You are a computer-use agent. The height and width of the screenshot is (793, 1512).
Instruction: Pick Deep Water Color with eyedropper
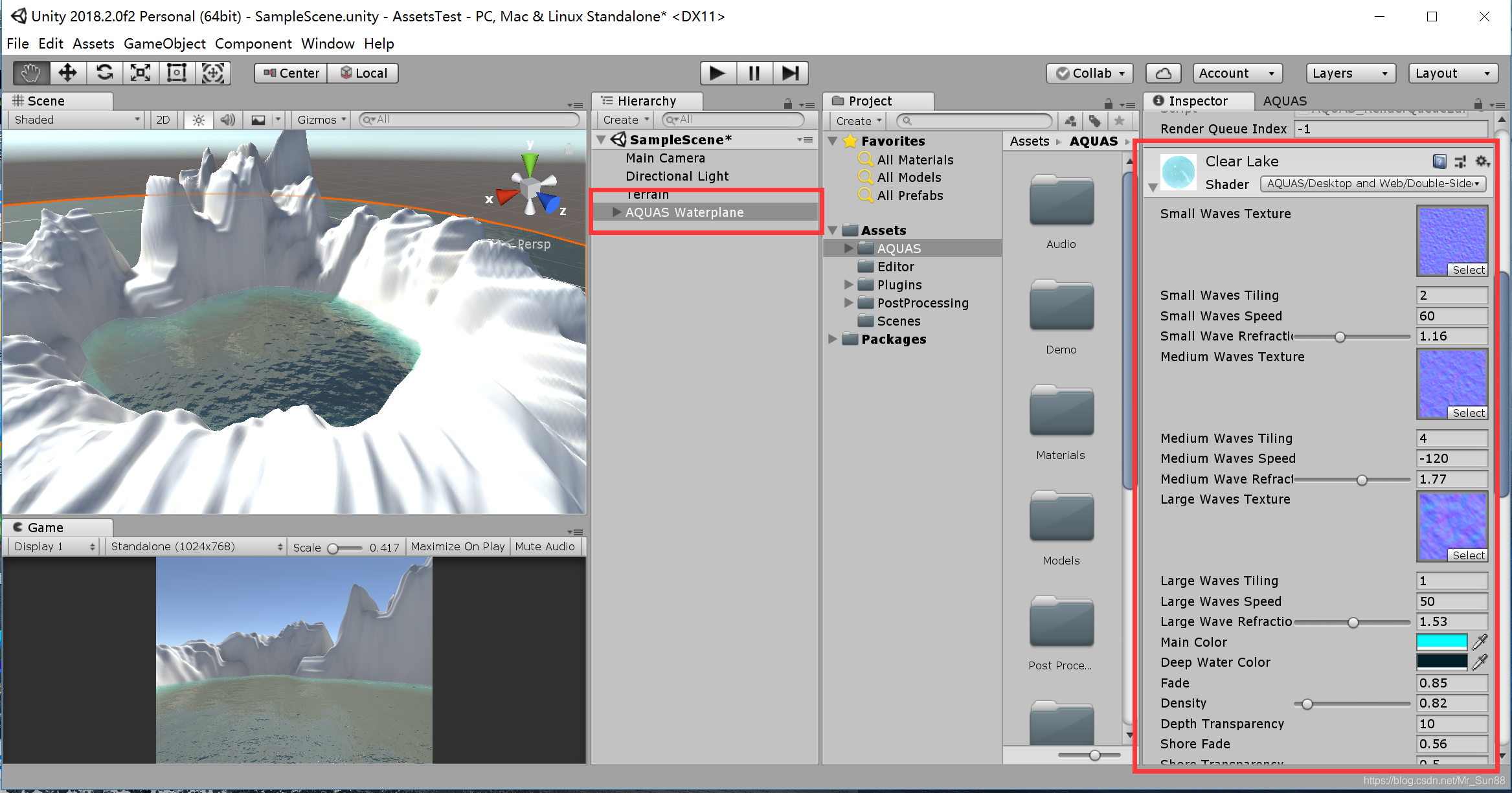coord(1480,662)
